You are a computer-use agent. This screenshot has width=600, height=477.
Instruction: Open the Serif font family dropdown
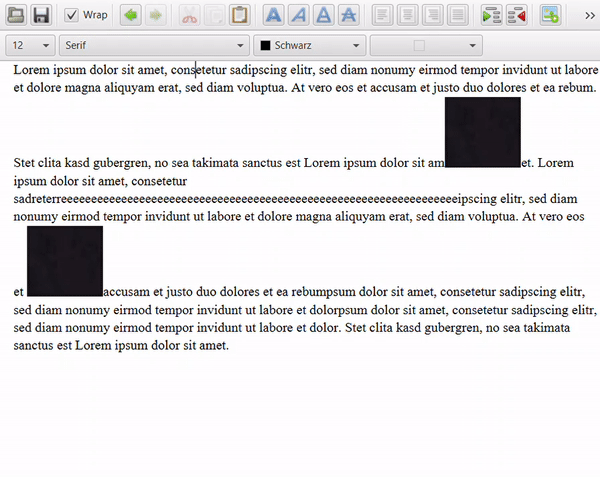click(154, 46)
